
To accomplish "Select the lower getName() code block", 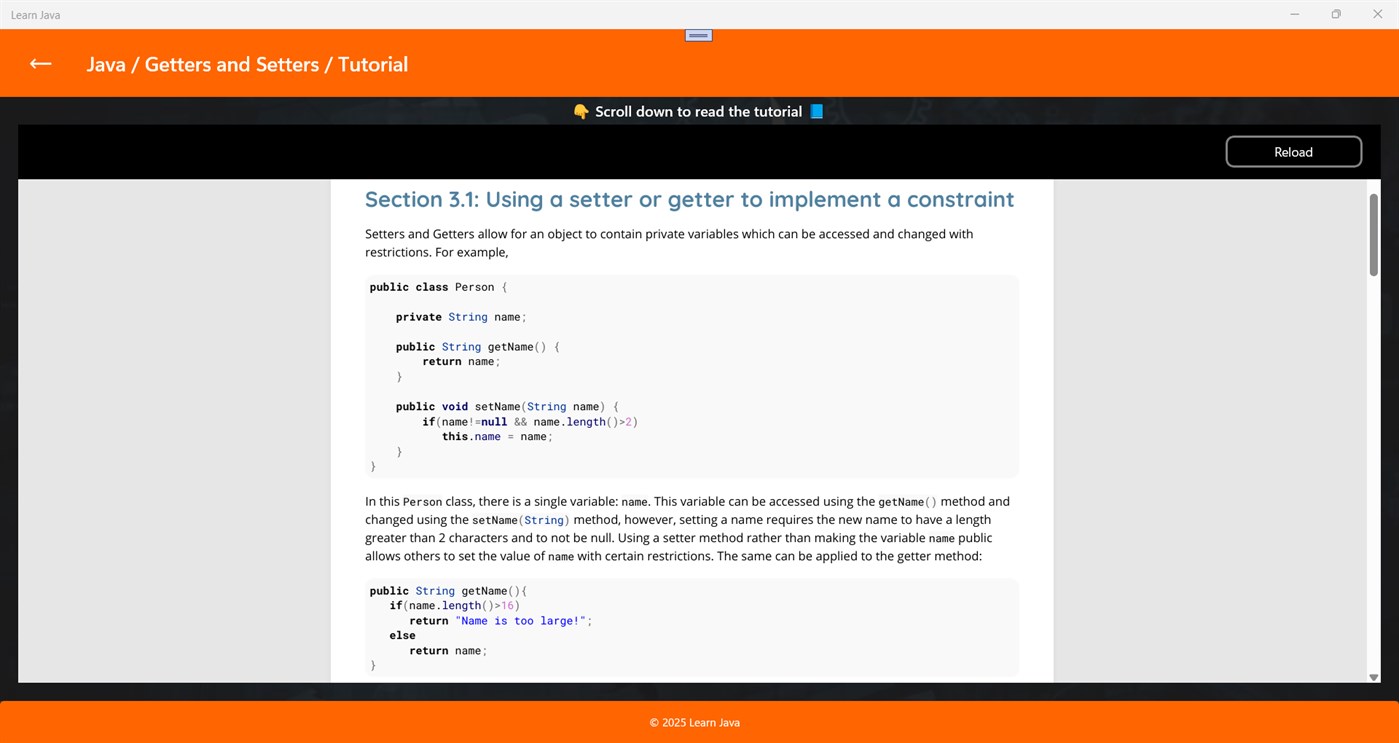I will coord(690,625).
